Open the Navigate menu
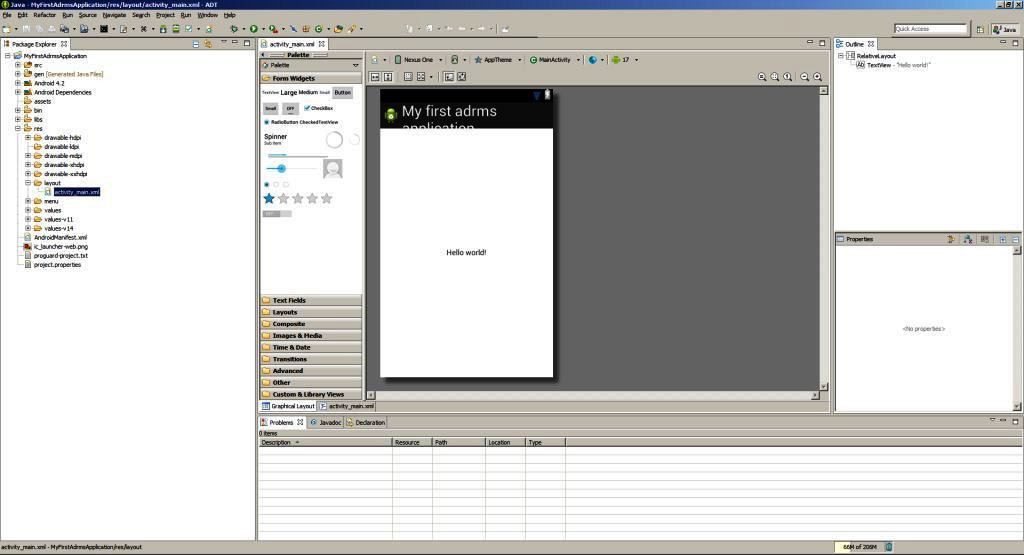The height and width of the screenshot is (555, 1024). pos(114,15)
